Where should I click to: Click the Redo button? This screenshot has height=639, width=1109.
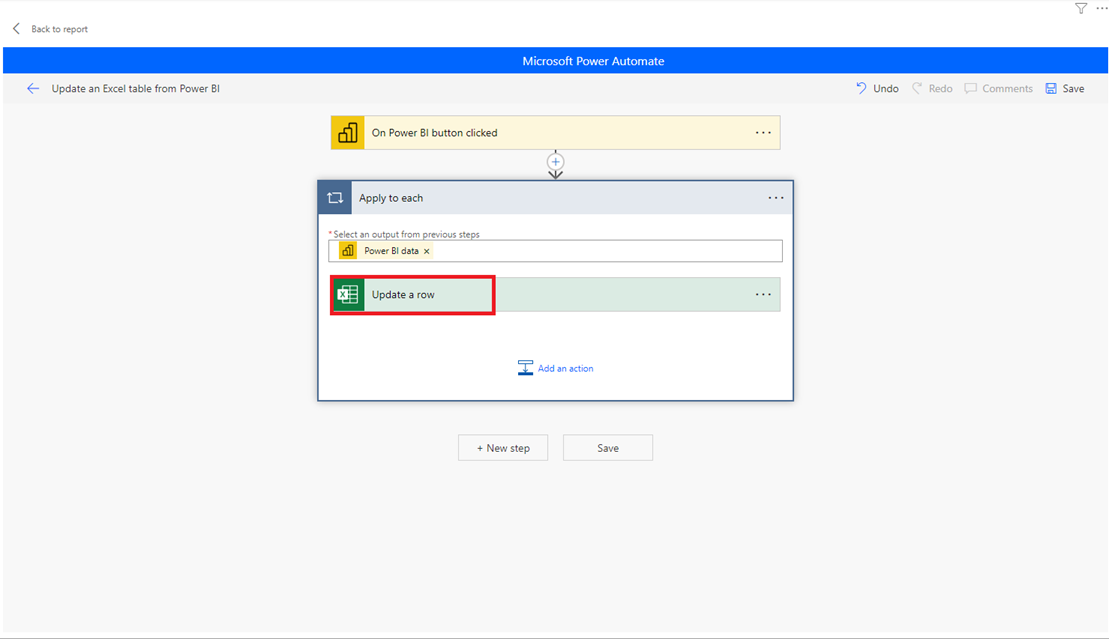point(932,88)
